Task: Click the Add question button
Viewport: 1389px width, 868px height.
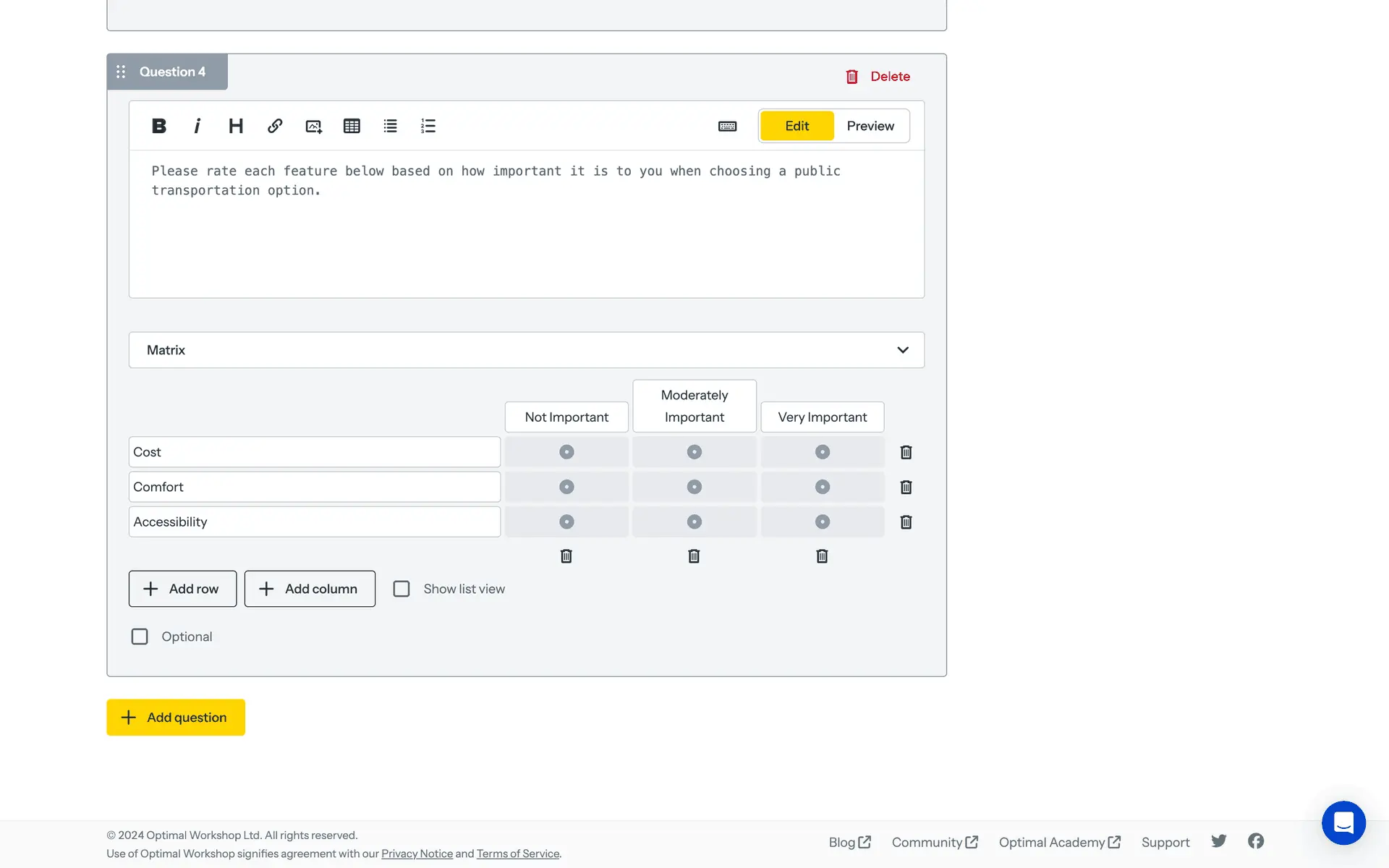Action: pos(176,717)
